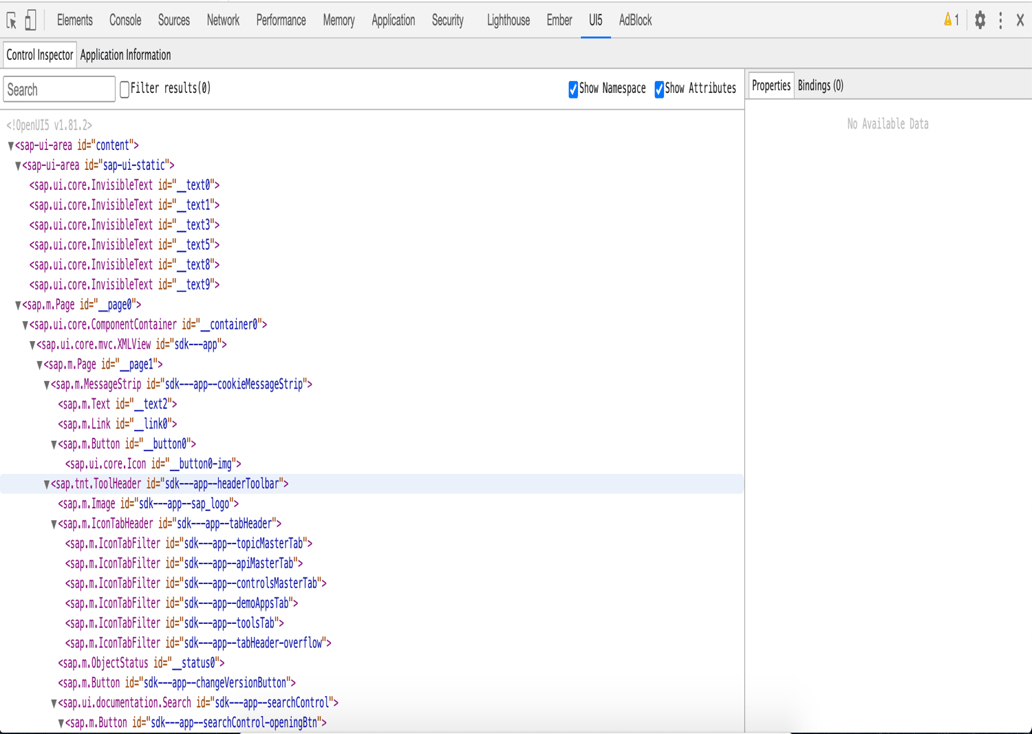Viewport: 1032px width, 734px height.
Task: Select the inspect element cursor icon
Action: point(14,19)
